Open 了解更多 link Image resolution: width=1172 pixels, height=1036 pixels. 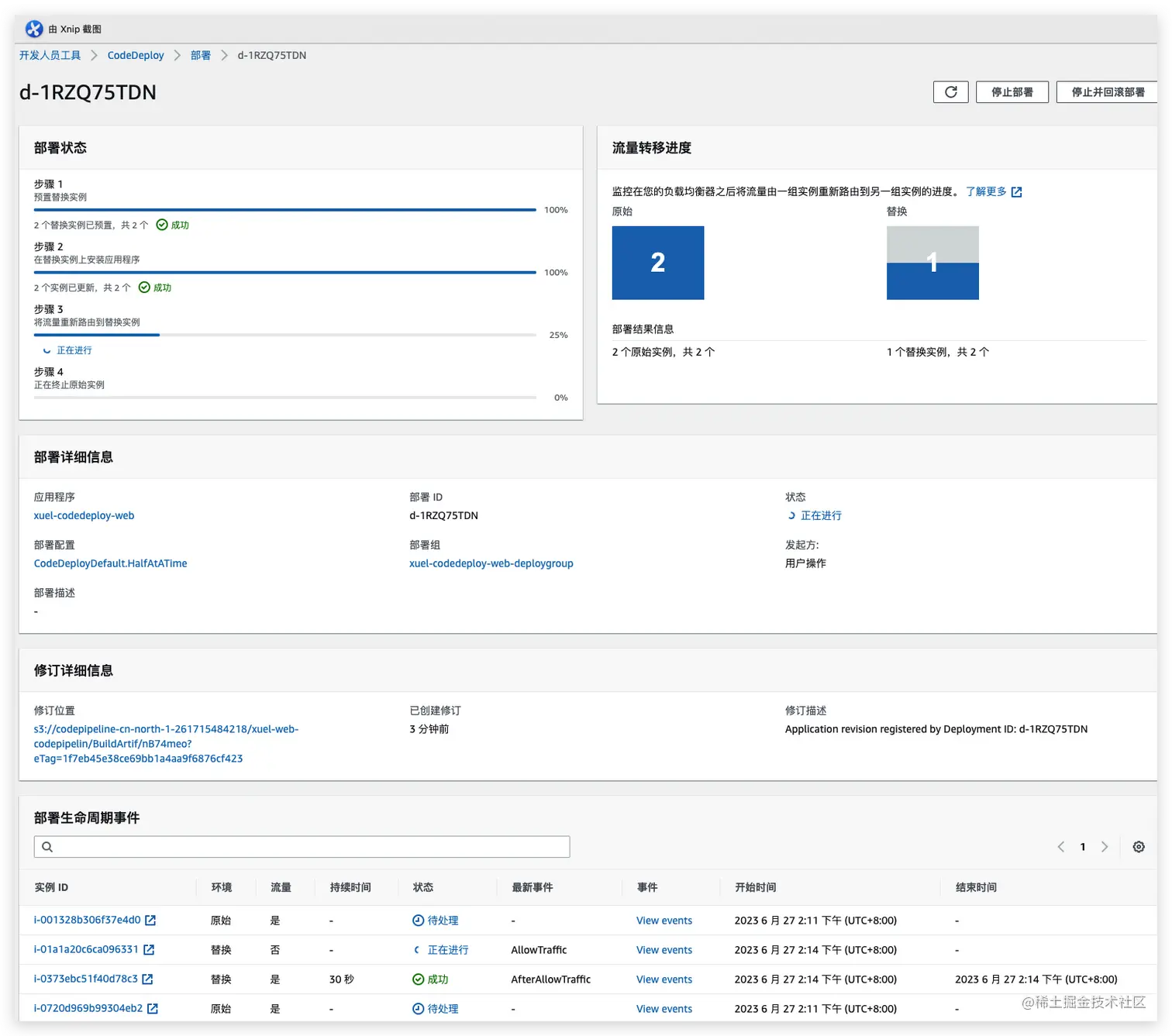986,191
